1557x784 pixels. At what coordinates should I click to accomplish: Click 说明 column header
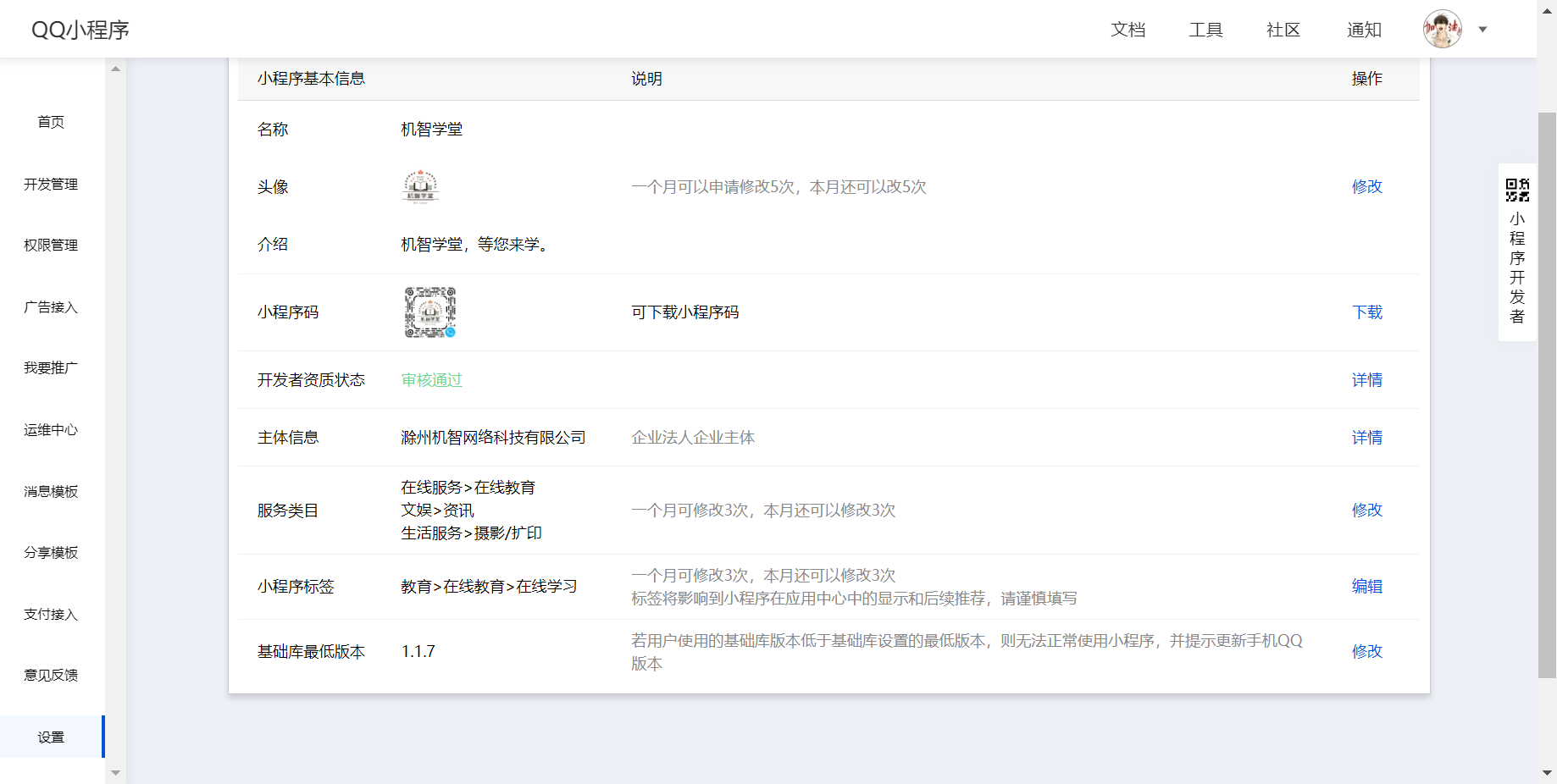[646, 79]
